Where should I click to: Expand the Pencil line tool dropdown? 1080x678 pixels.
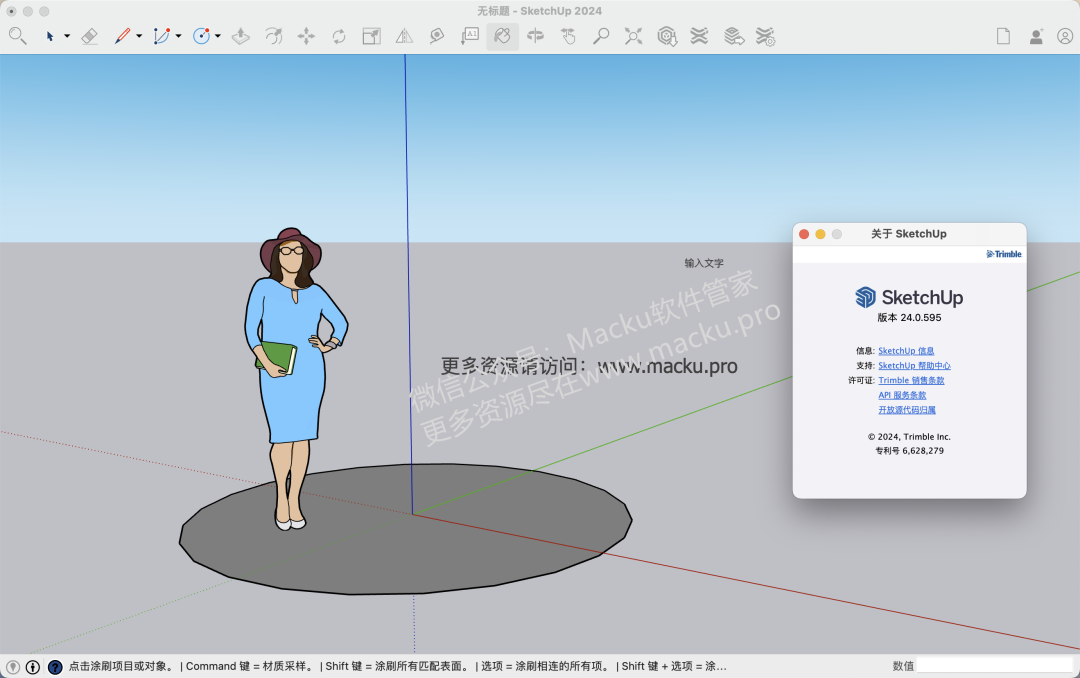pyautogui.click(x=139, y=36)
